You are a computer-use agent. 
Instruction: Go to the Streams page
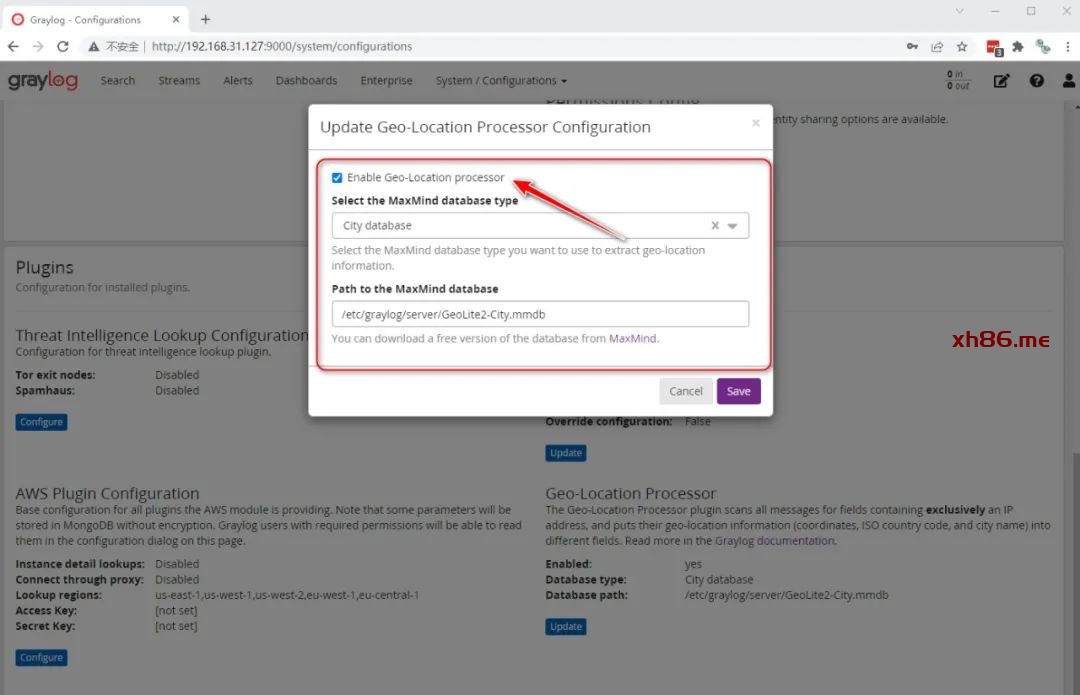coord(179,81)
